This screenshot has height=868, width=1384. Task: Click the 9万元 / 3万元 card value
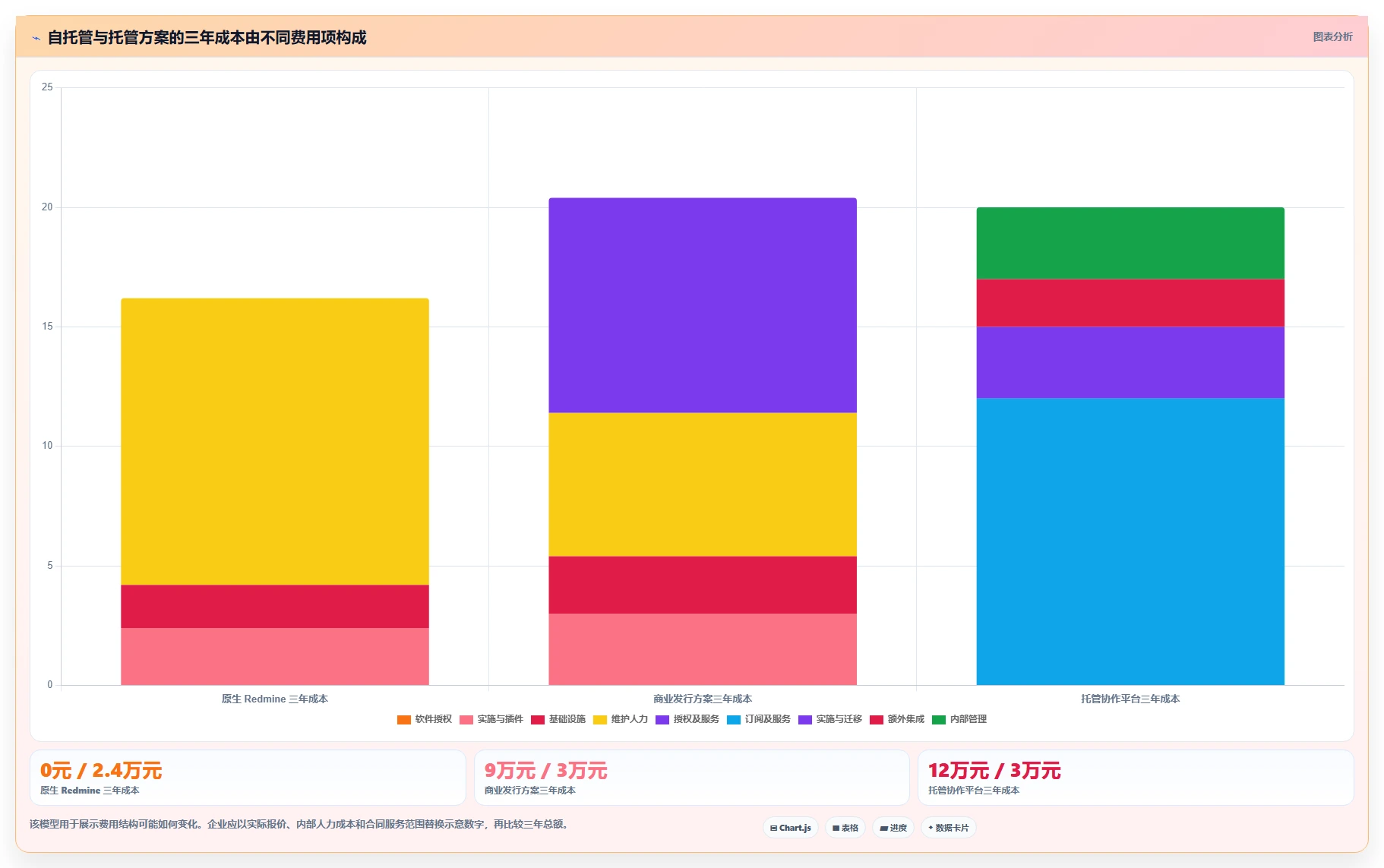tap(546, 771)
